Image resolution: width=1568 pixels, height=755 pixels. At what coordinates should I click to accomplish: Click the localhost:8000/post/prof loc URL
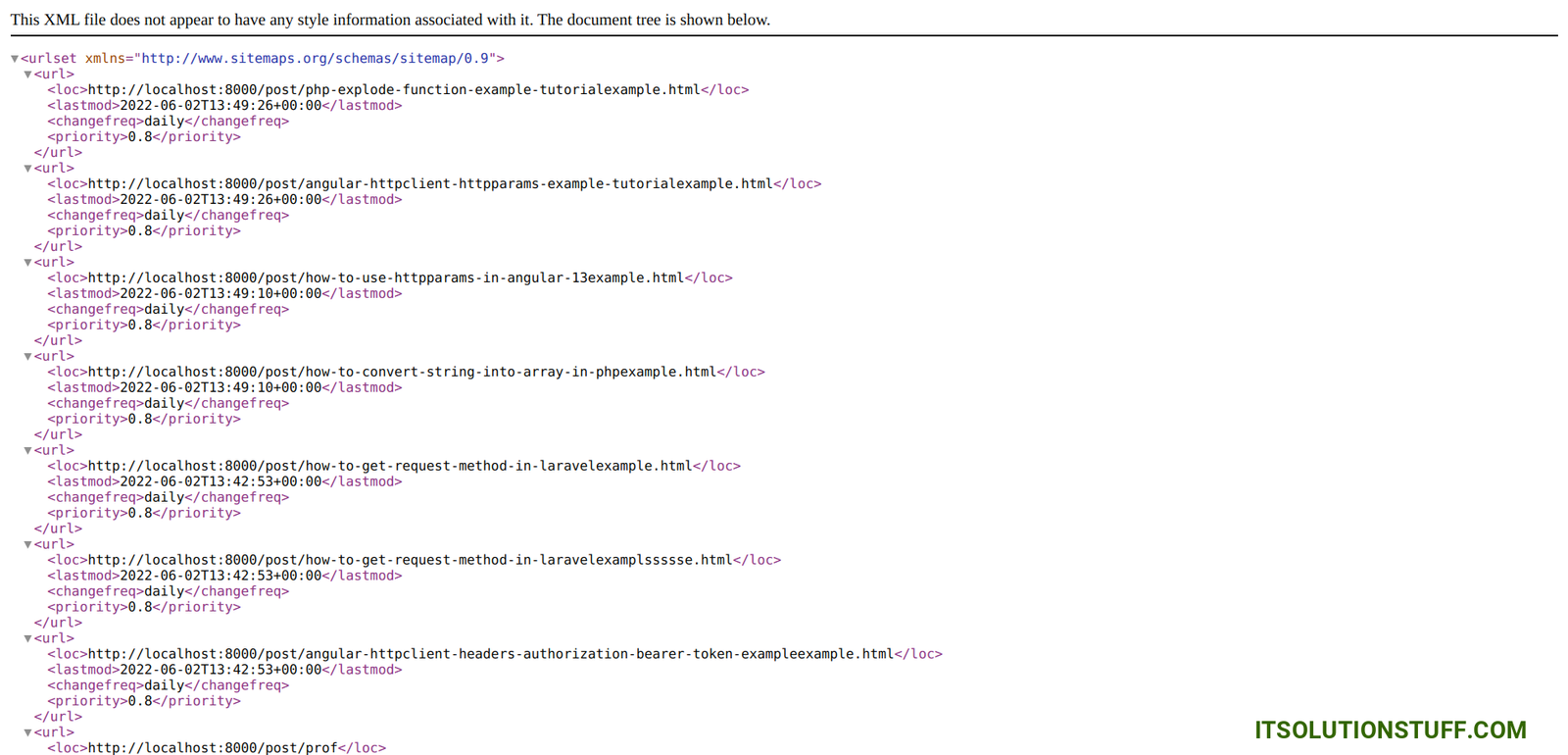coord(213,748)
